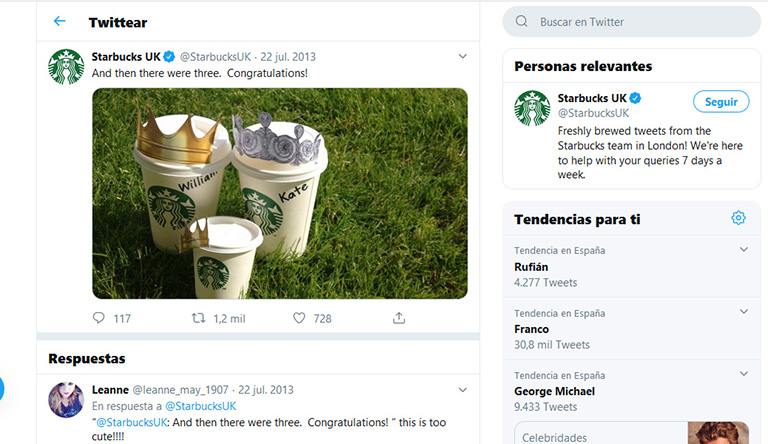Screen dimensions: 768x444
Task: Reply to the Starbucks UK tweet
Action: (x=98, y=318)
